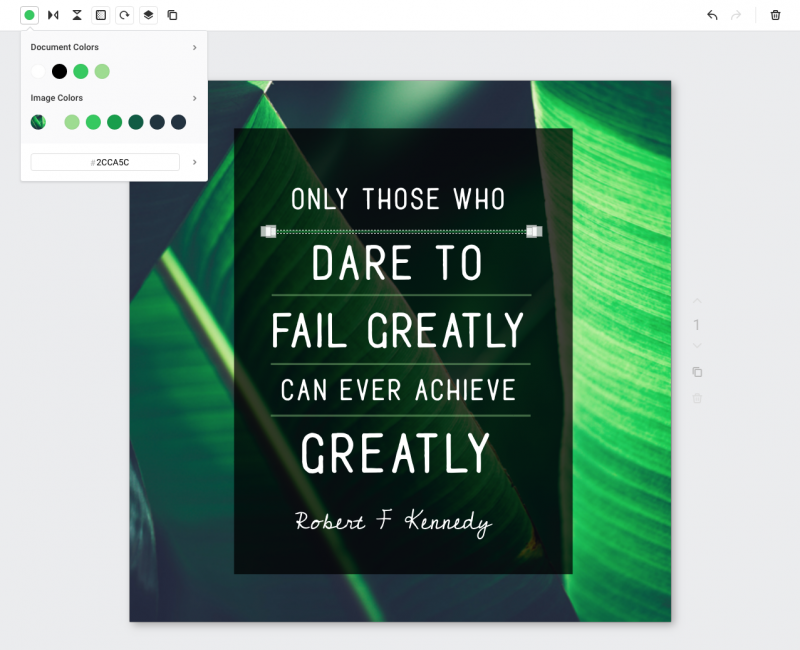Screen dimensions: 800x650
Task: Open the advanced picker beside the hex code
Action: click(x=194, y=162)
